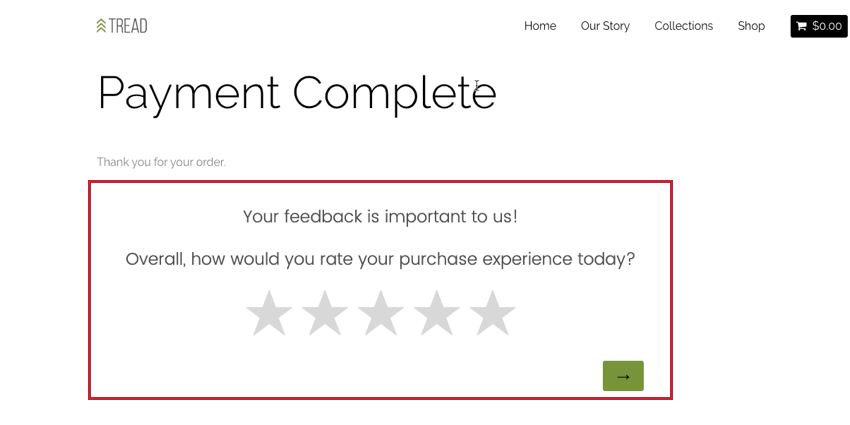Click the word Complete in the heading
Image resolution: width=850 pixels, height=425 pixels.
tap(395, 94)
